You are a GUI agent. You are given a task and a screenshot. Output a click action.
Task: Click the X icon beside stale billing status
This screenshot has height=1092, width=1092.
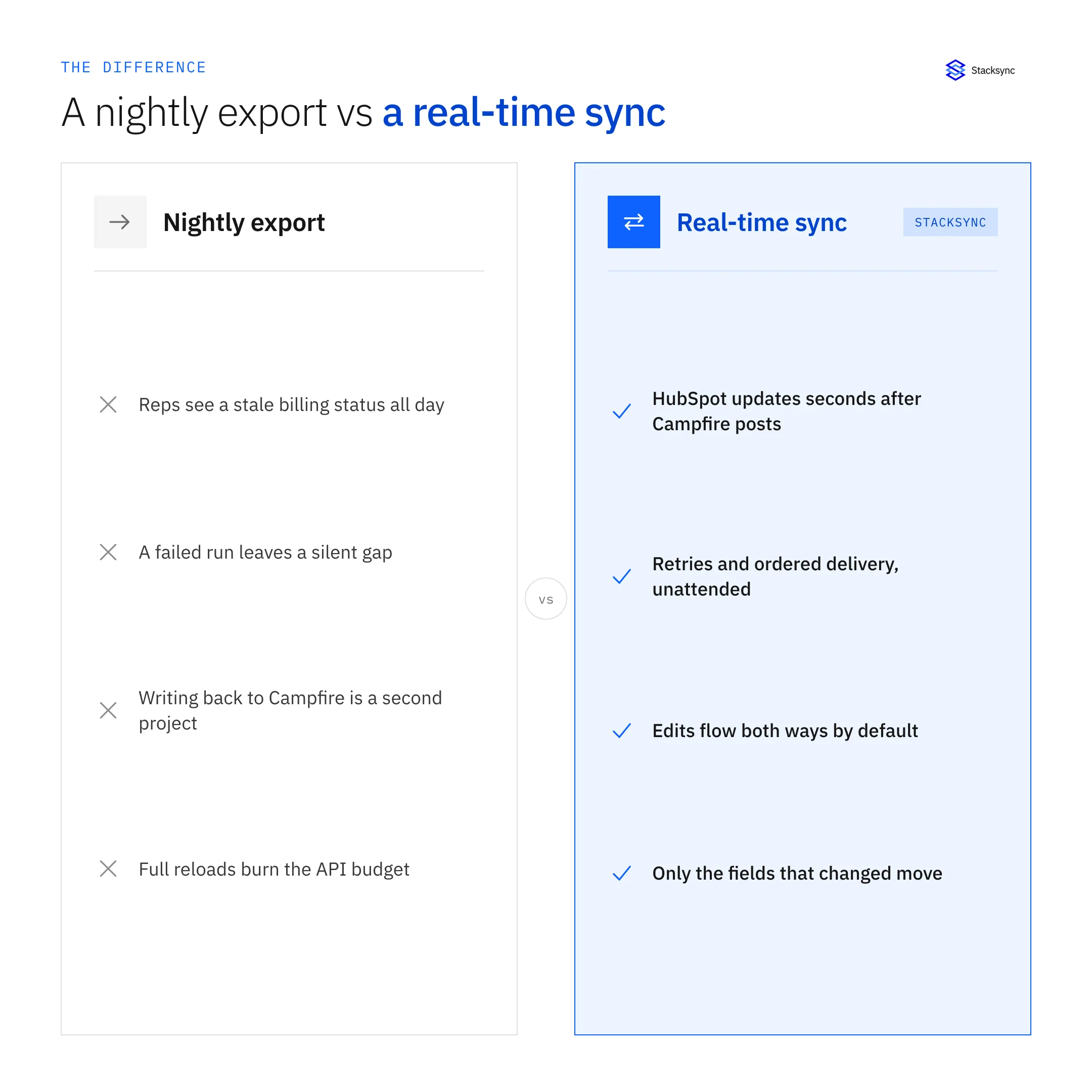(108, 404)
